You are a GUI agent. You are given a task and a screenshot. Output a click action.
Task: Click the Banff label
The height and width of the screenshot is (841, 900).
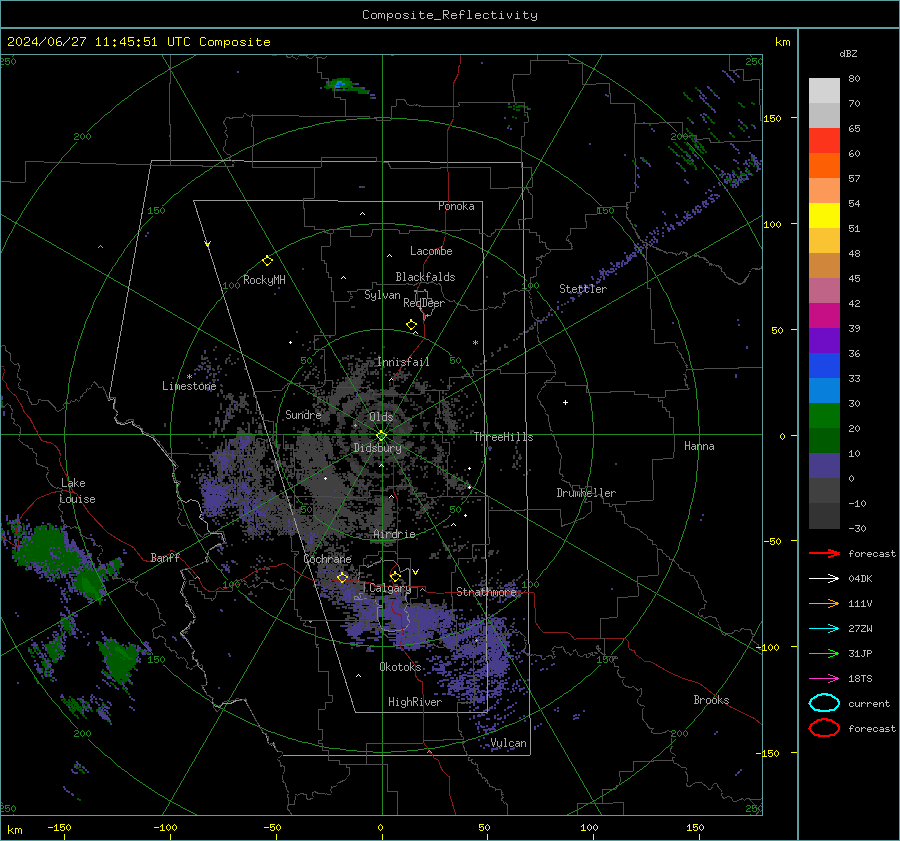pos(165,558)
